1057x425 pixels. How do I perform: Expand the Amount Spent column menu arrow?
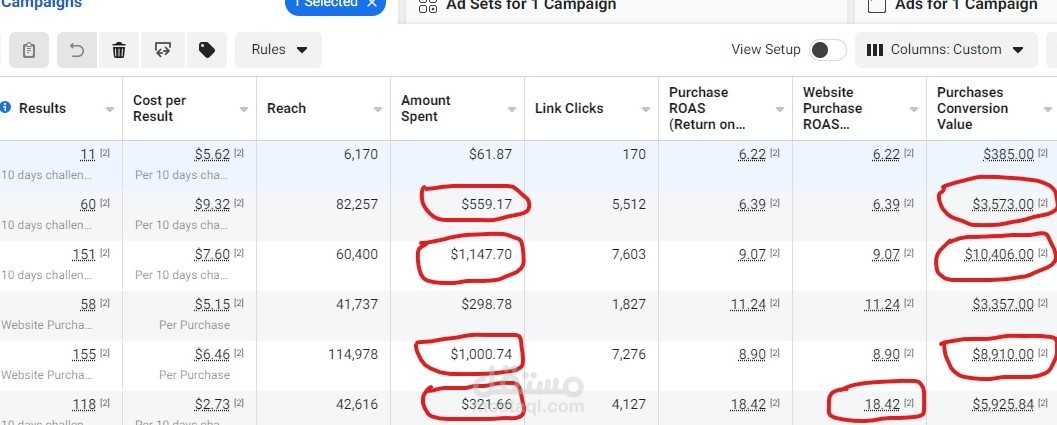(x=512, y=109)
